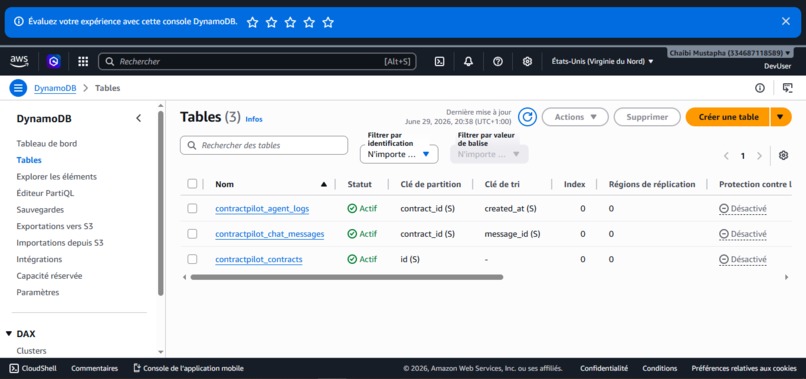806x379 pixels.
Task: Launch CloudShell from the top navigation icon
Action: [439, 62]
